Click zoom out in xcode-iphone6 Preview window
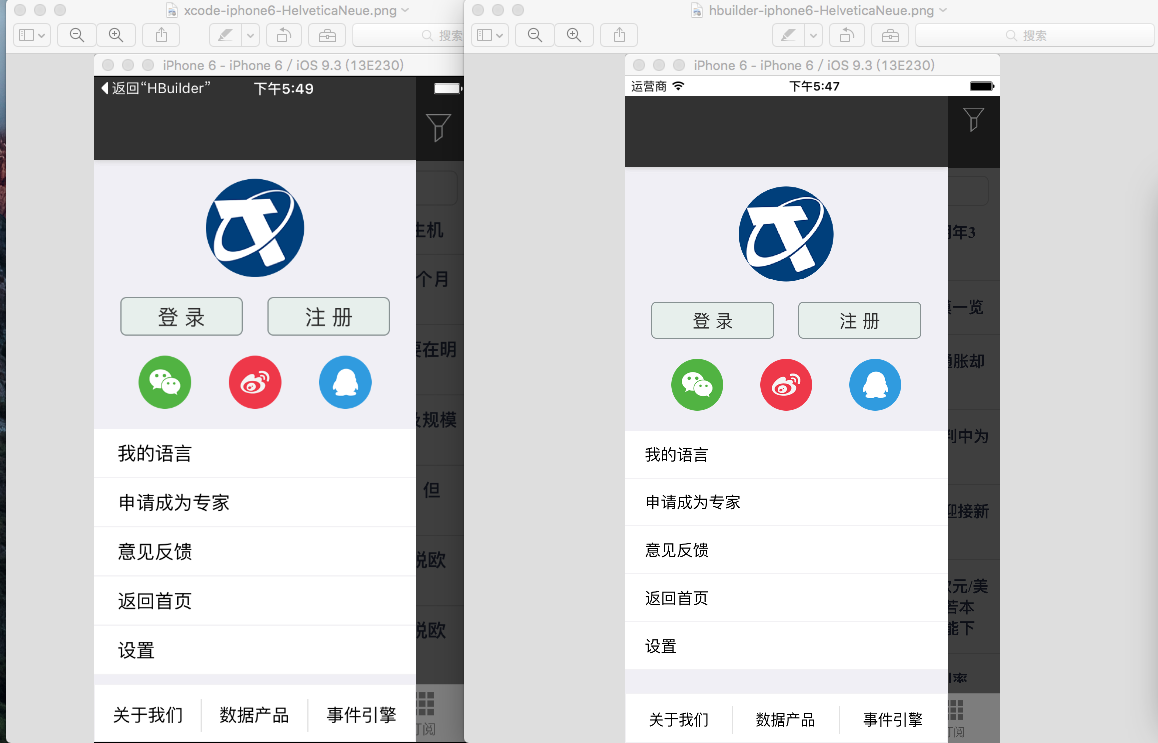Viewport: 1158px width, 743px height. click(x=77, y=35)
